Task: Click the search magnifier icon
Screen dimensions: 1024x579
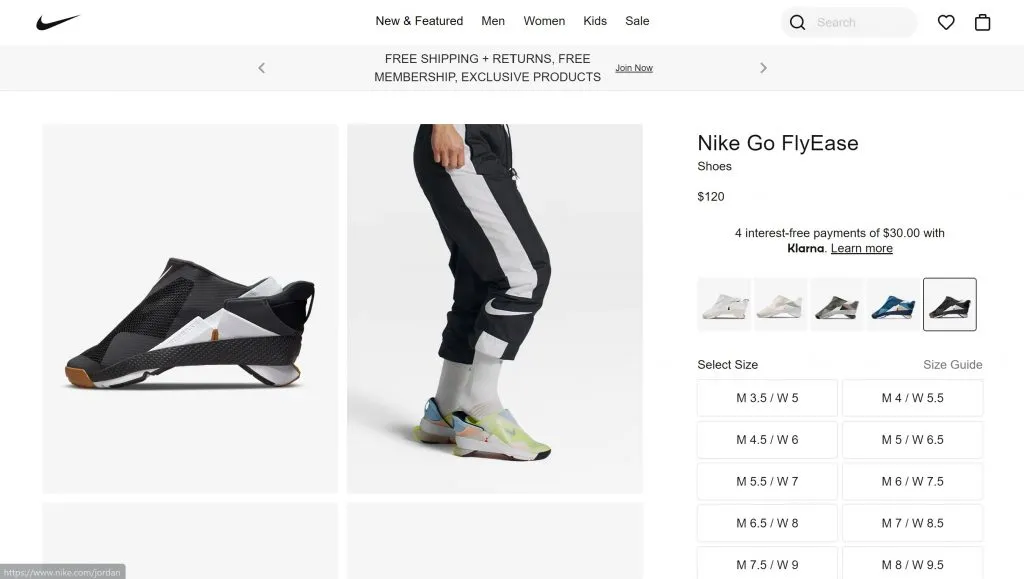Action: point(797,22)
